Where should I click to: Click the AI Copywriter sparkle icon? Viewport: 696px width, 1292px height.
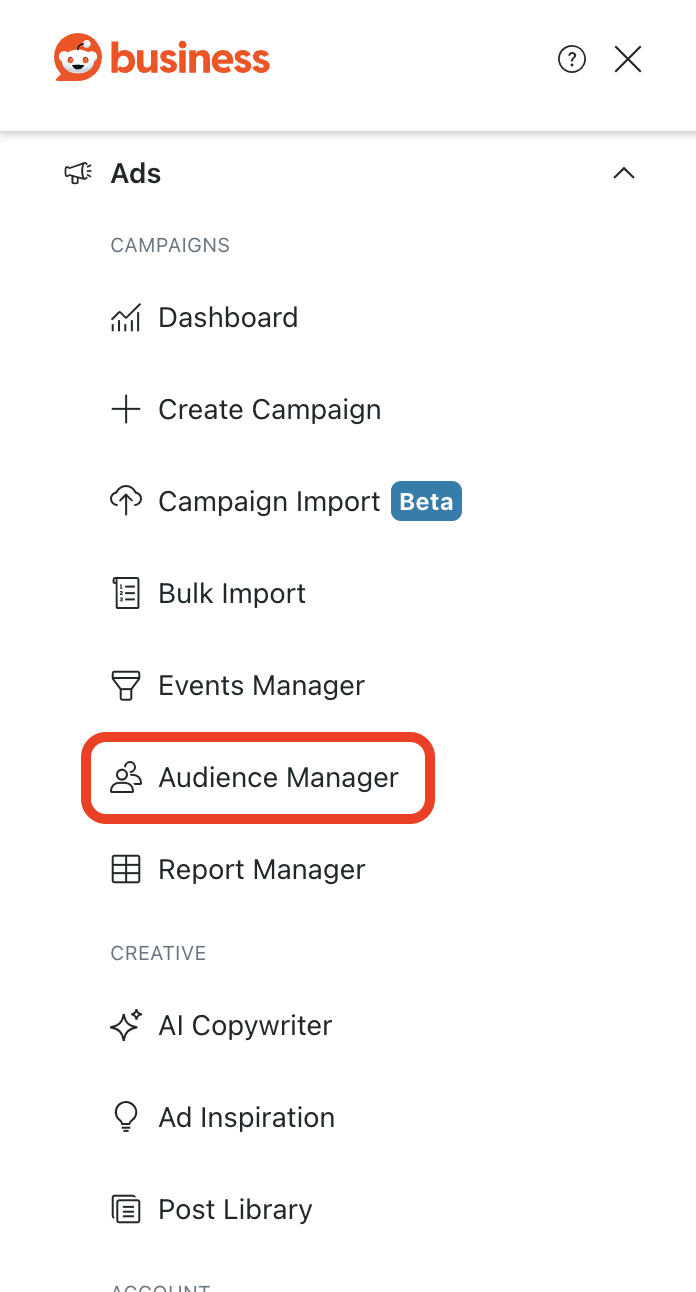click(x=125, y=1026)
